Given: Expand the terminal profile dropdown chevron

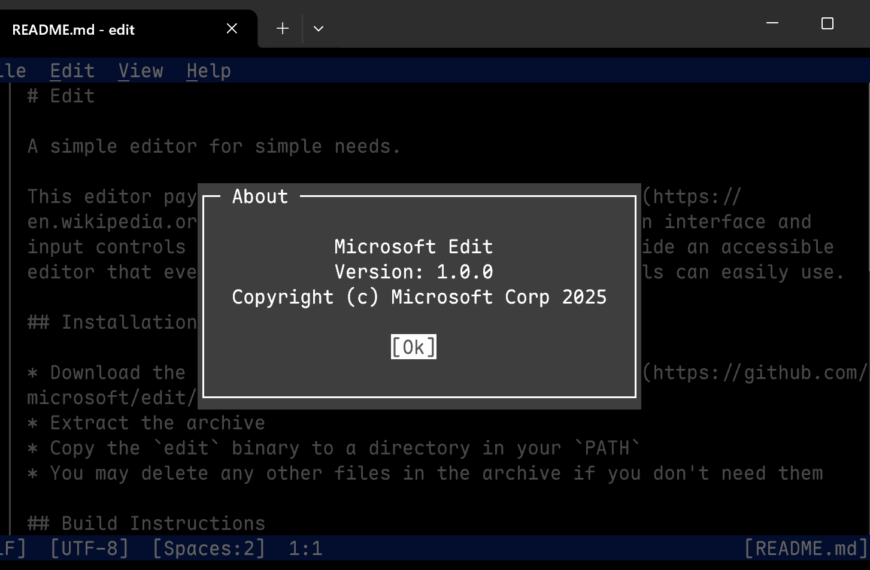Looking at the screenshot, I should 318,29.
